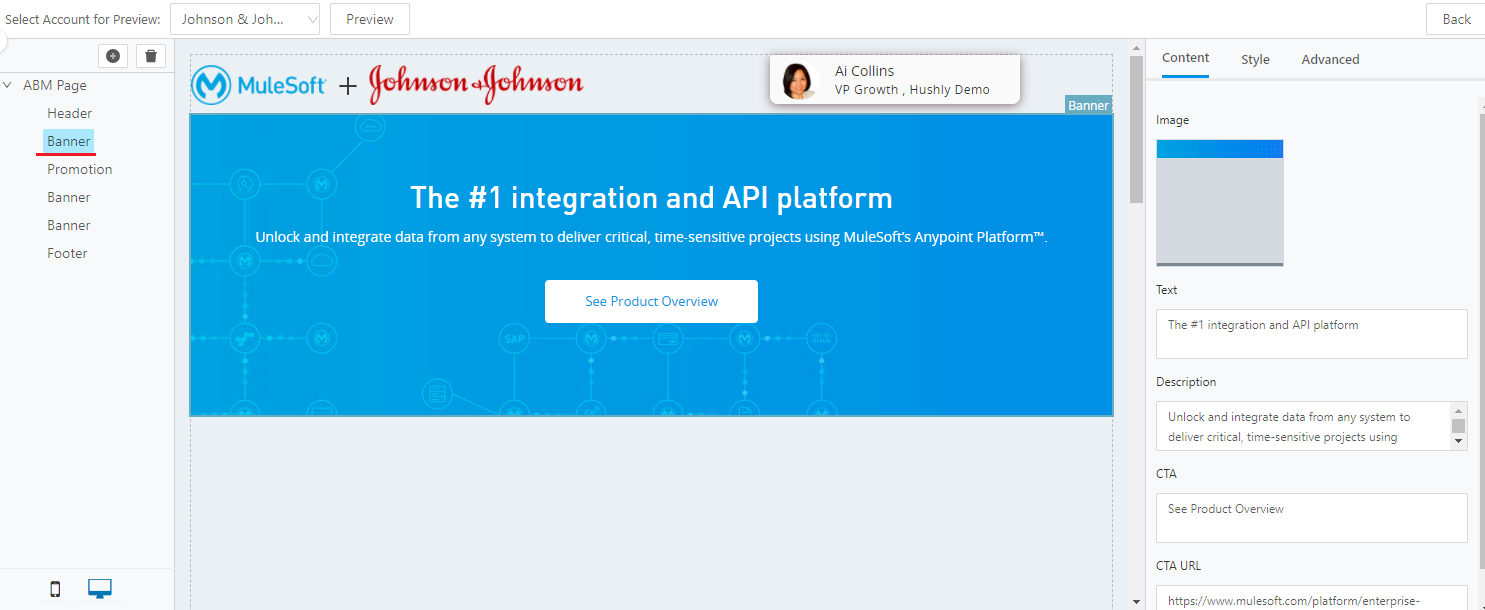Viewport: 1485px width, 610px height.
Task: Select the highlighted Banner tree item
Action: [x=69, y=141]
